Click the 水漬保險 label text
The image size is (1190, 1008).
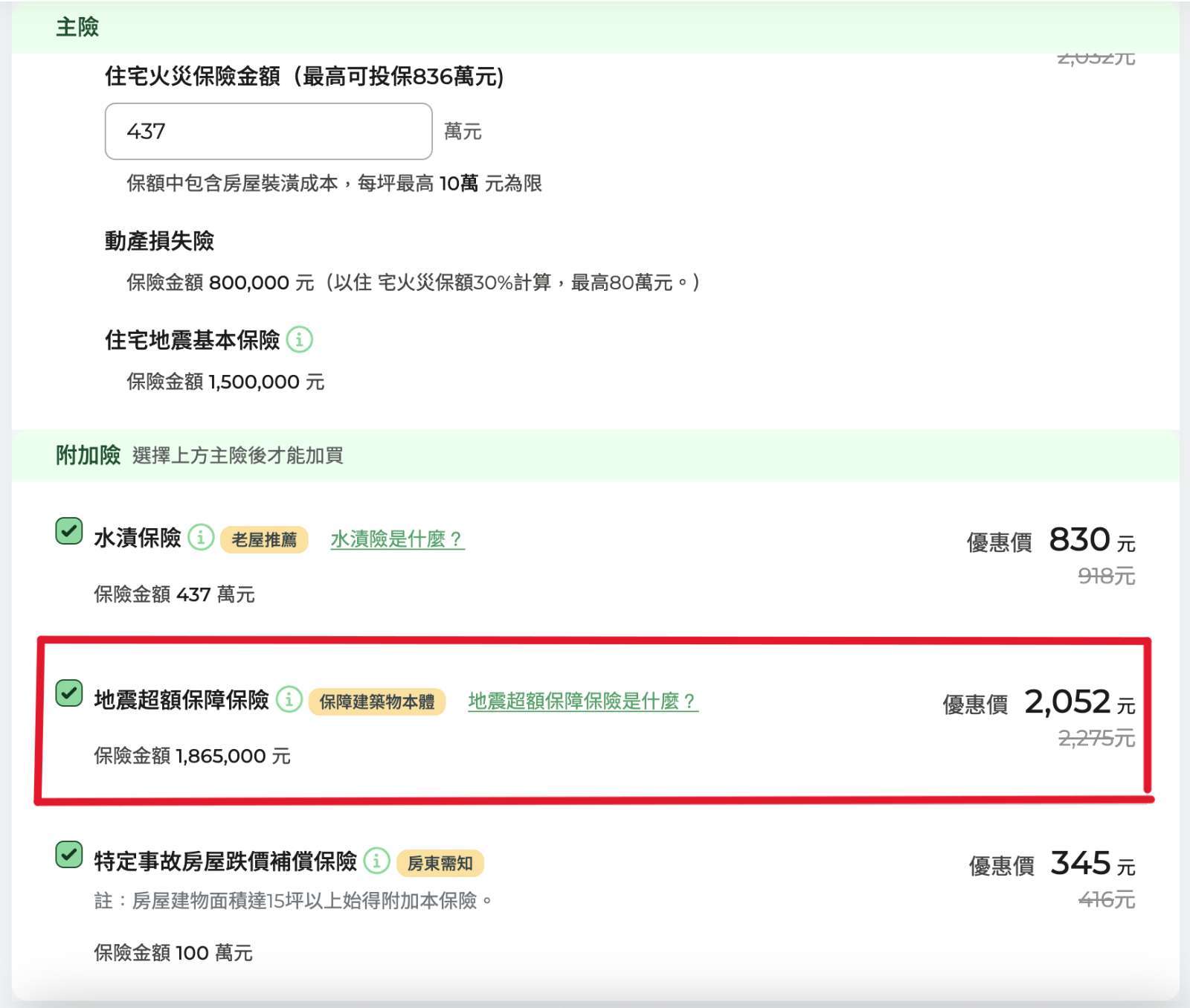(x=138, y=538)
